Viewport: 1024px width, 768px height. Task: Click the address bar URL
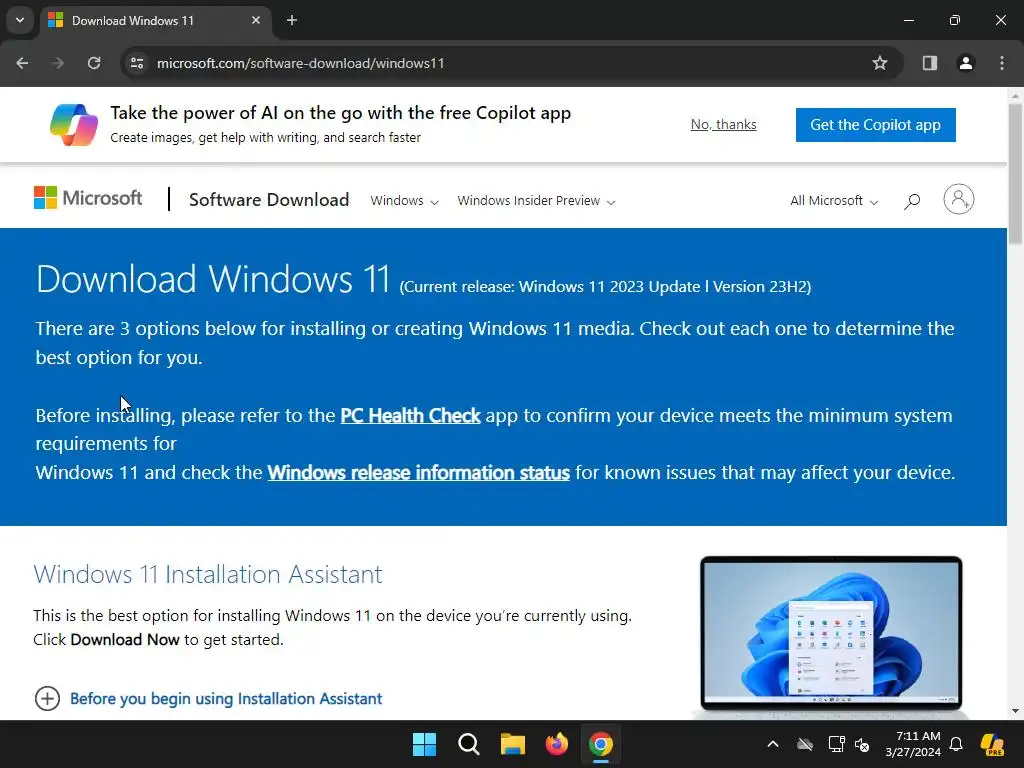[x=300, y=63]
